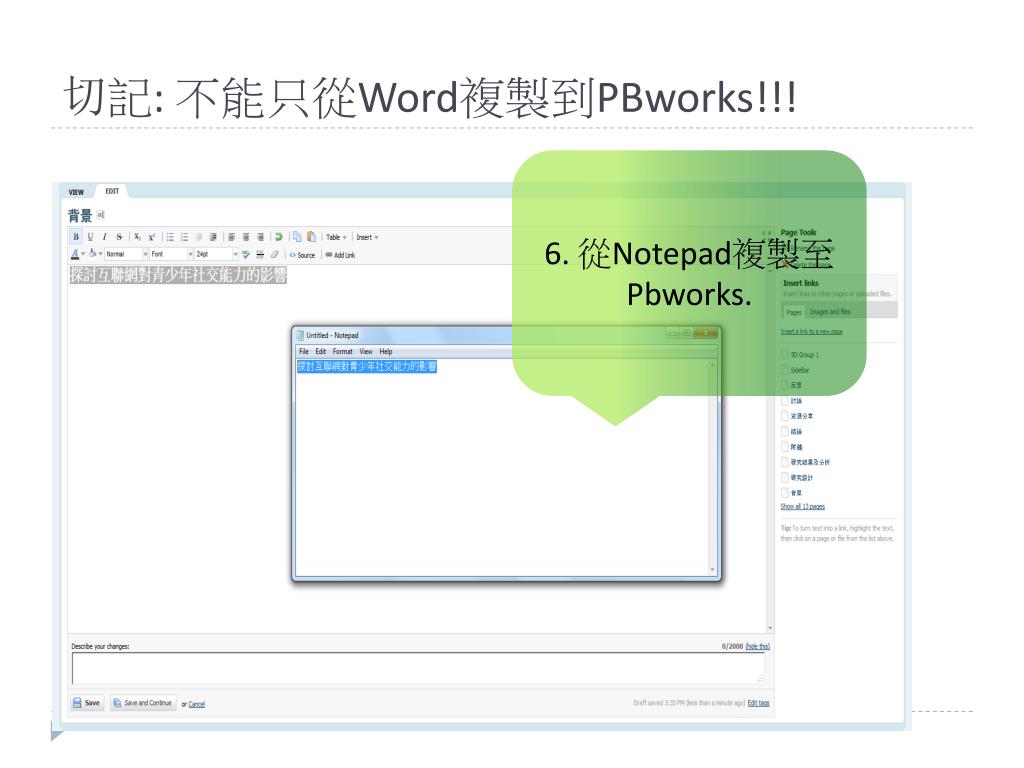Select the Images and files tab
This screenshot has width=1024, height=768.
tap(830, 312)
